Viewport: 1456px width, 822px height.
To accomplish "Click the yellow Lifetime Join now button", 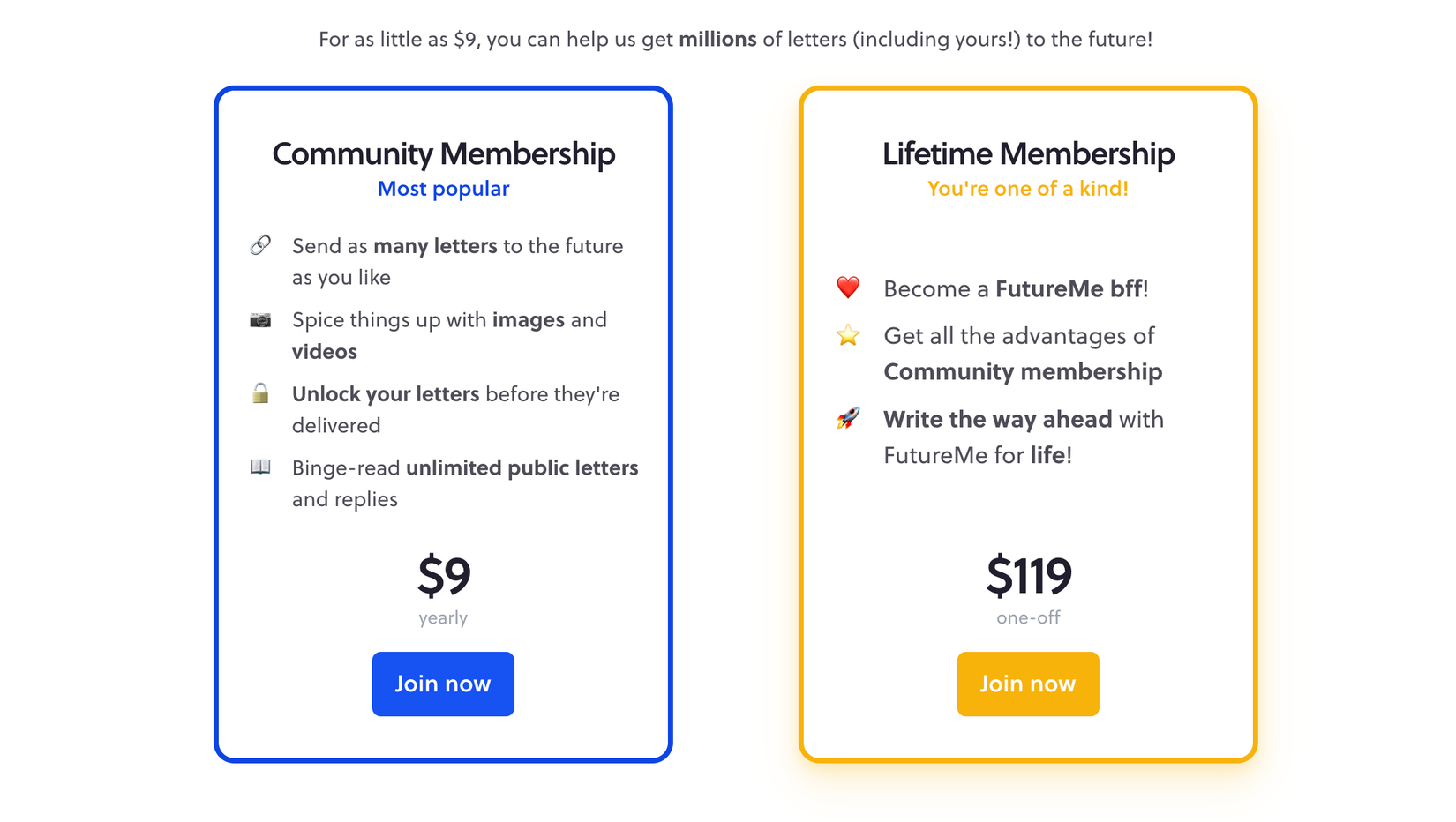I will pyautogui.click(x=1028, y=684).
